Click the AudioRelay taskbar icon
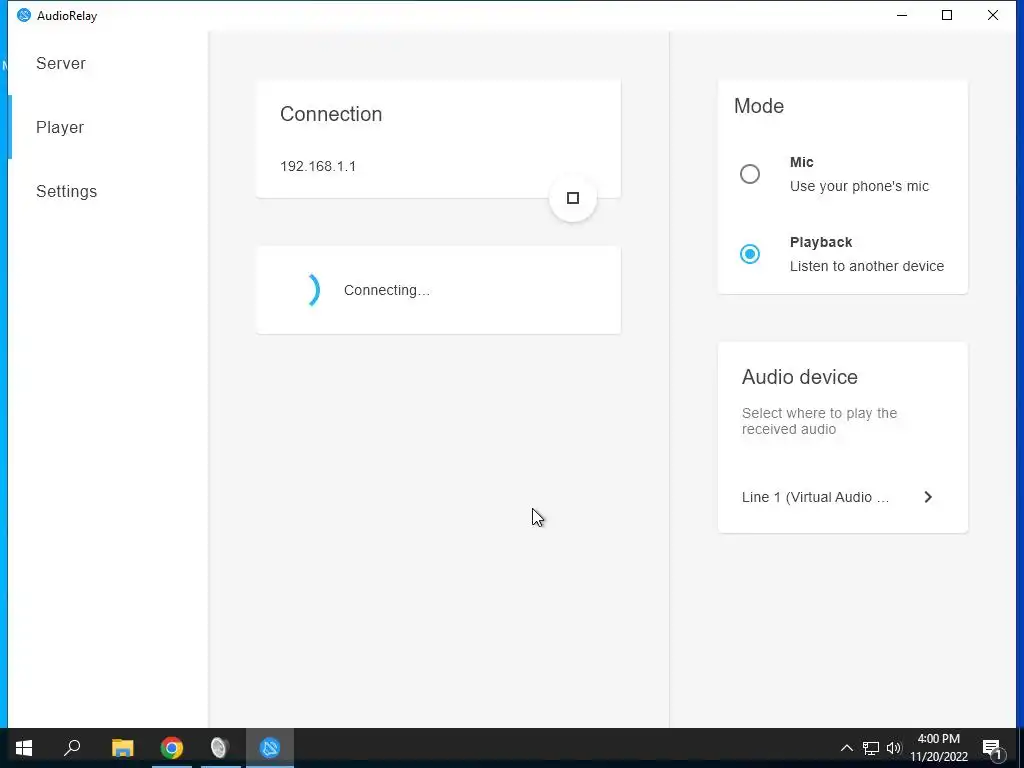The width and height of the screenshot is (1024, 768). click(270, 748)
